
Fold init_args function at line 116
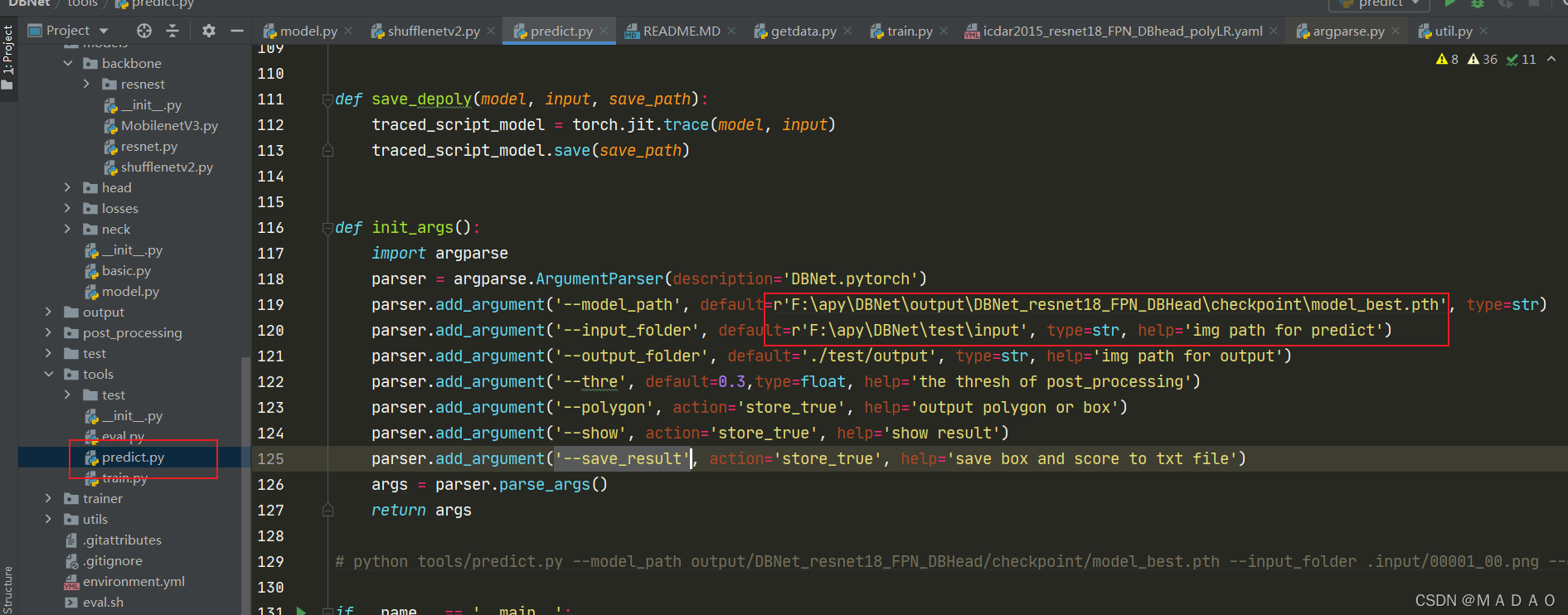point(328,228)
